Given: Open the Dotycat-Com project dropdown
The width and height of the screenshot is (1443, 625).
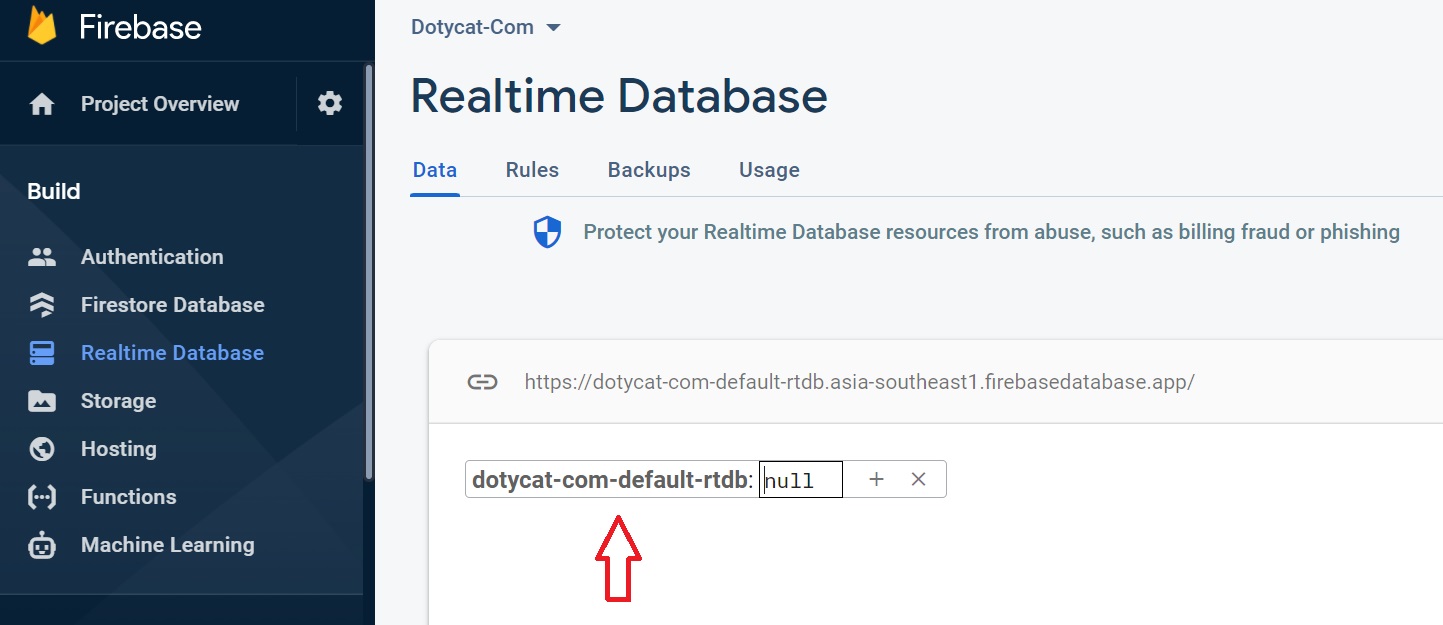Looking at the screenshot, I should tap(486, 27).
